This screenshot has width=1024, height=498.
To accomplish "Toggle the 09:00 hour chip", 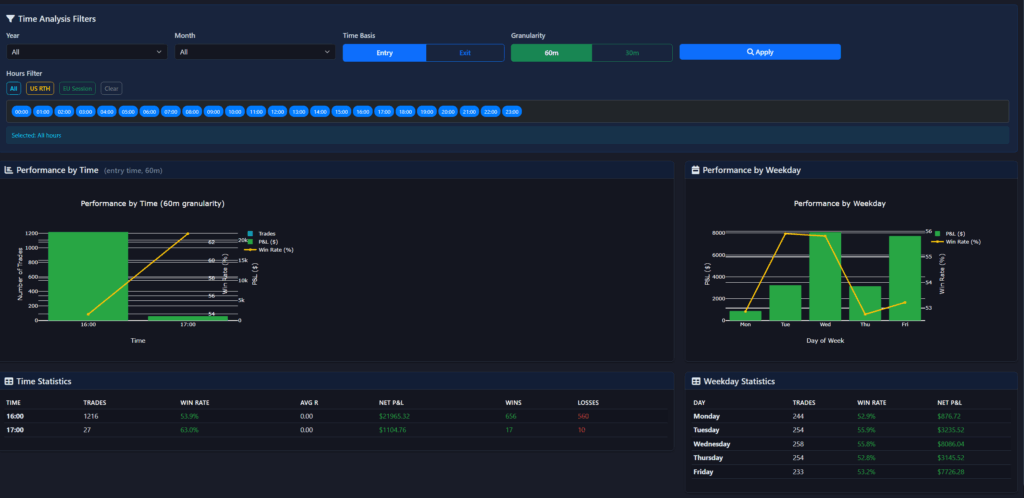I will coord(213,112).
